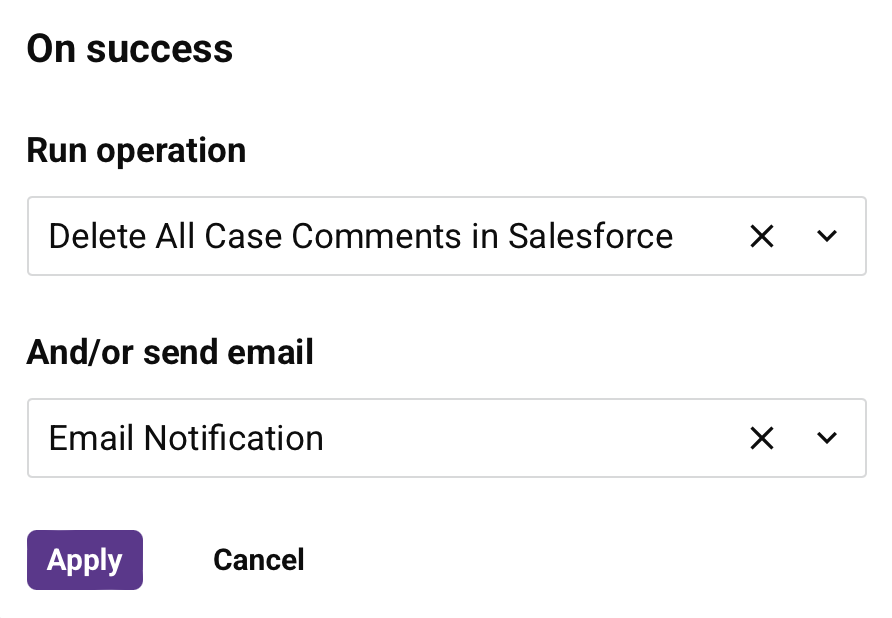892x618 pixels.
Task: Click the Run operation field label
Action: click(136, 150)
